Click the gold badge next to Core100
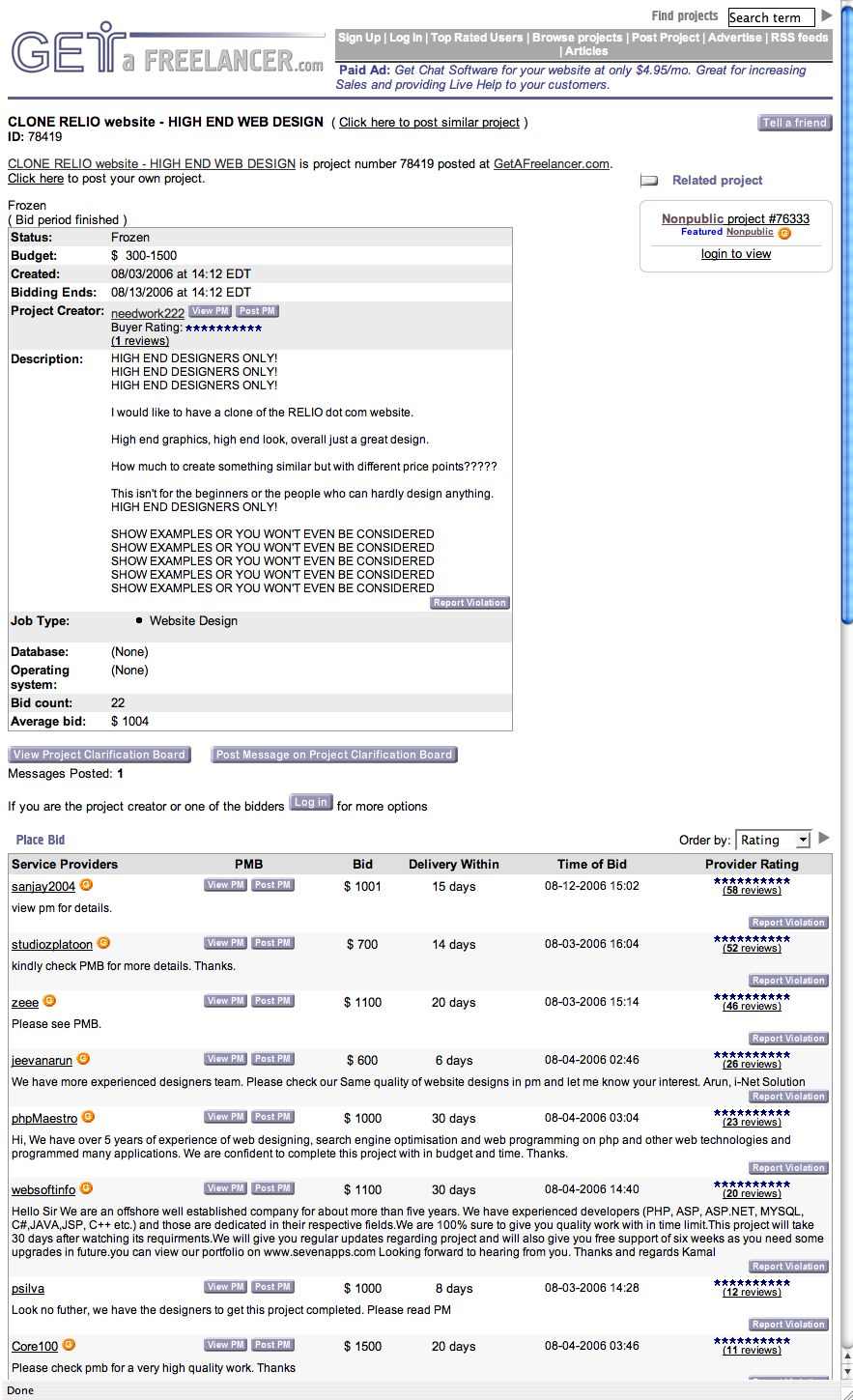This screenshot has height=1400, width=853. pos(69,1345)
